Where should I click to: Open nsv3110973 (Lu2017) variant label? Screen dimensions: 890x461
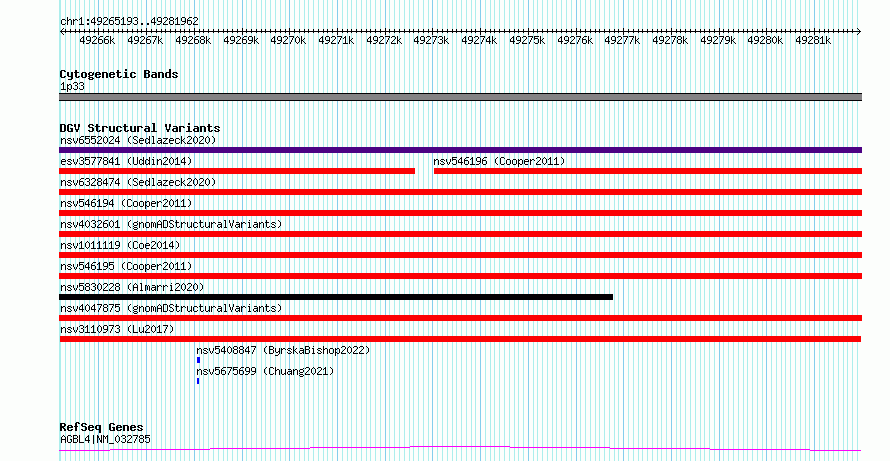coord(117,329)
